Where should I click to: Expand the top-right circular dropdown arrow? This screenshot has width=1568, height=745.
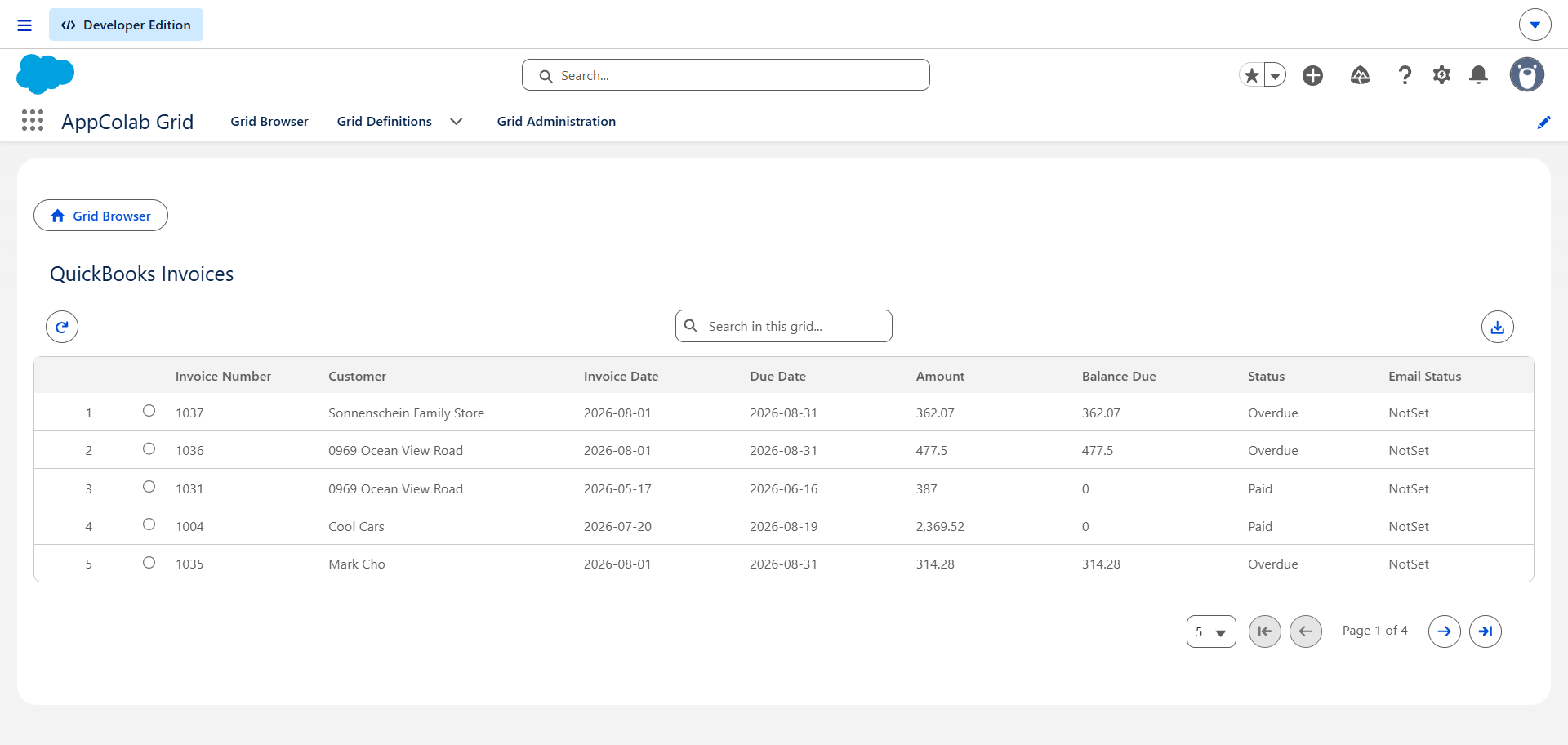(1535, 25)
